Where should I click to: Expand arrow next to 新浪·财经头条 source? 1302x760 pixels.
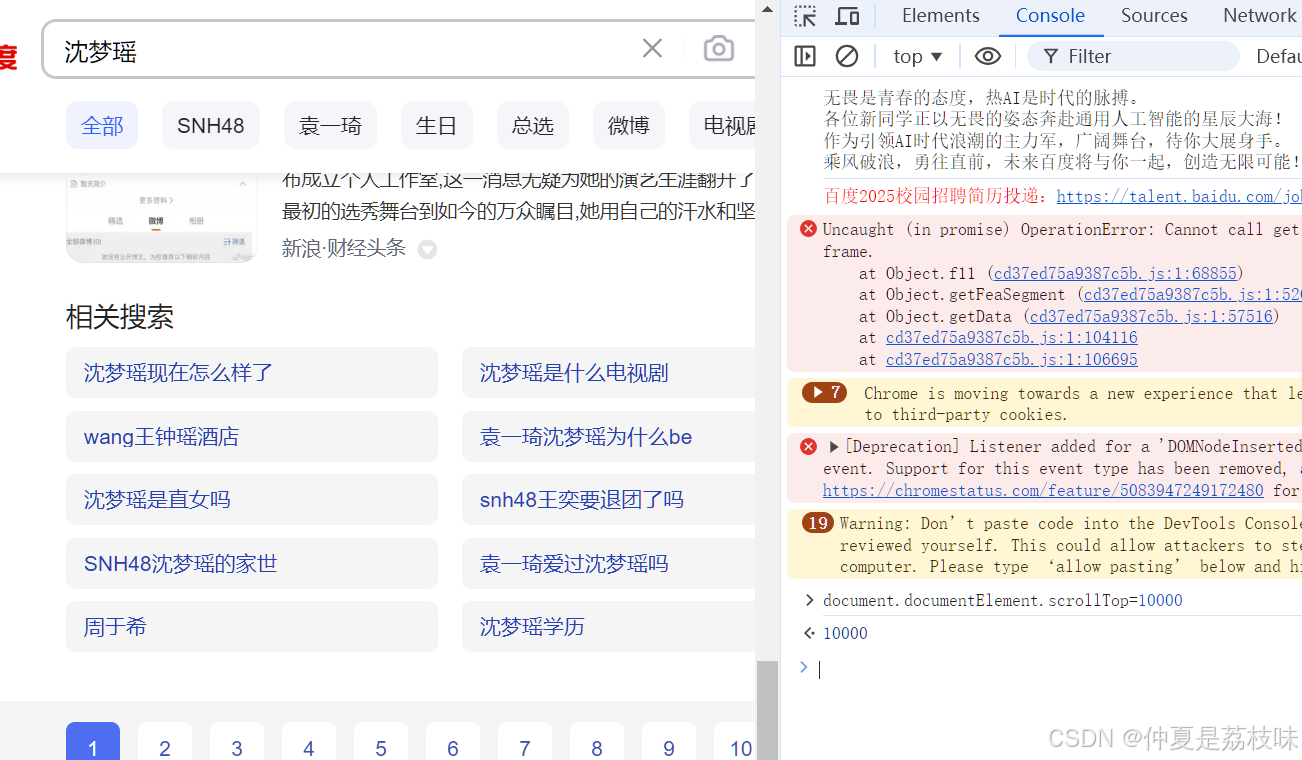tap(427, 250)
